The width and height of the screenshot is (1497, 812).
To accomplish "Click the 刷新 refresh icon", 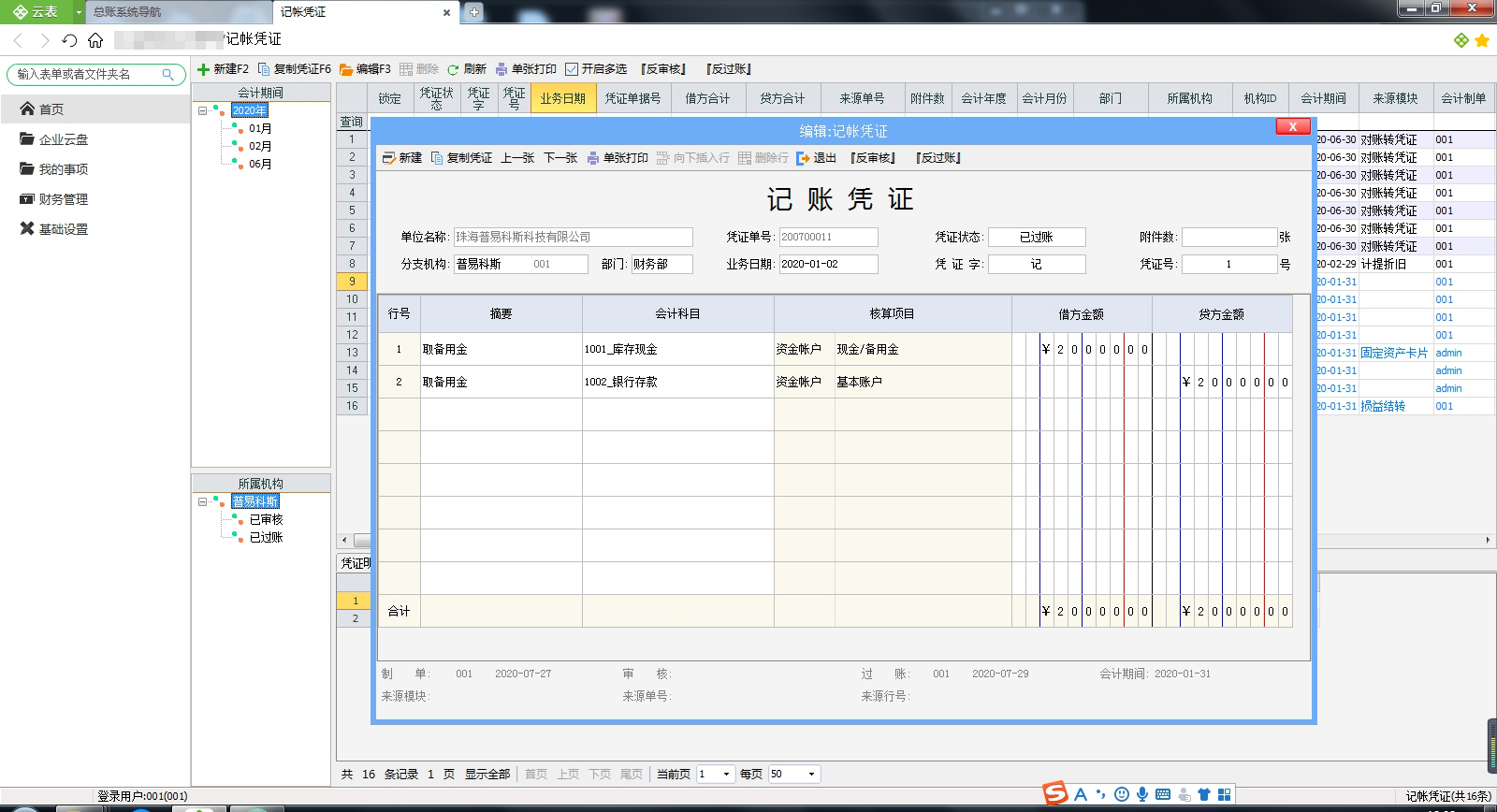I will (453, 69).
